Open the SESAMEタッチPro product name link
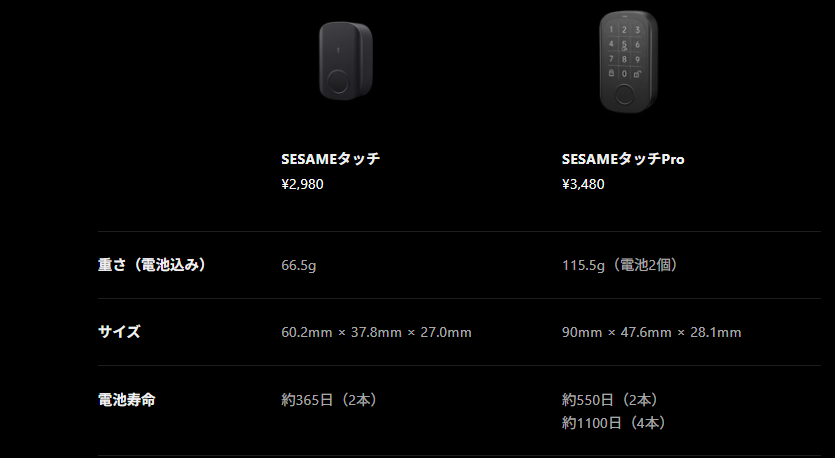The image size is (835, 458). (x=622, y=159)
